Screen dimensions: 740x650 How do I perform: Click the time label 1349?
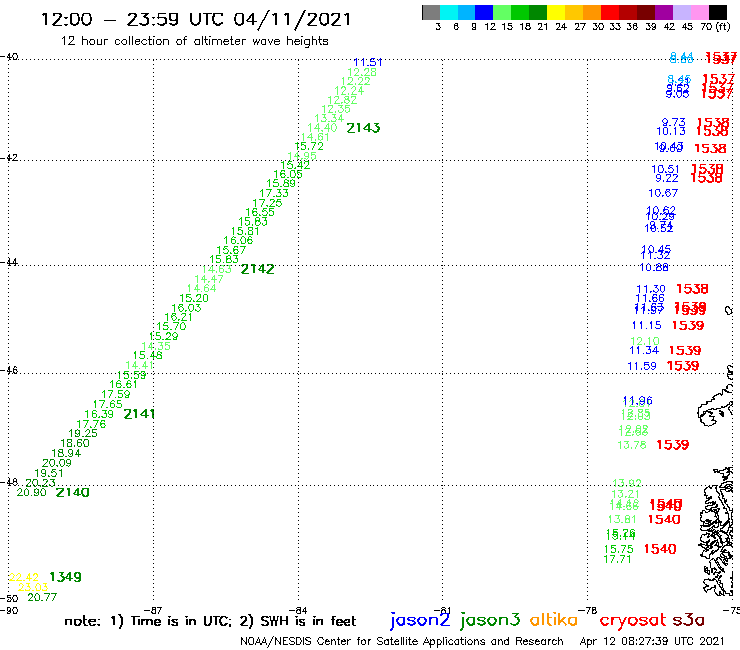click(x=66, y=577)
